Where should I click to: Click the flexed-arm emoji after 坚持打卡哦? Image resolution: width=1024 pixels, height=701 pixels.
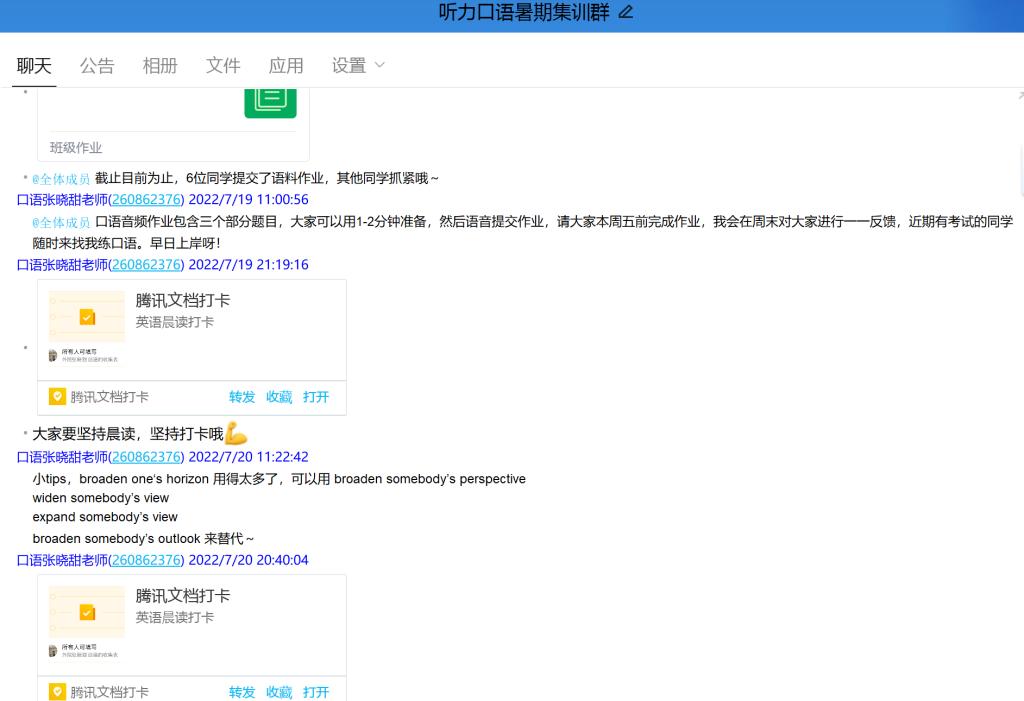pyautogui.click(x=236, y=434)
